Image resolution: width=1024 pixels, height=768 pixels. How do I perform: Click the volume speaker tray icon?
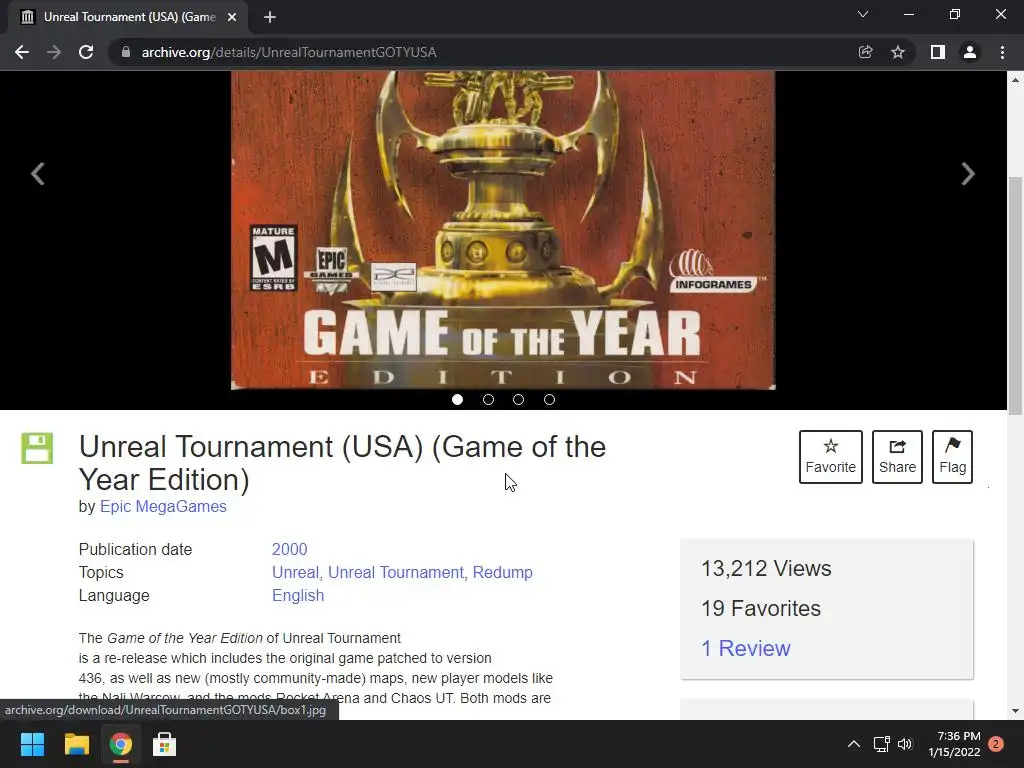[x=904, y=744]
